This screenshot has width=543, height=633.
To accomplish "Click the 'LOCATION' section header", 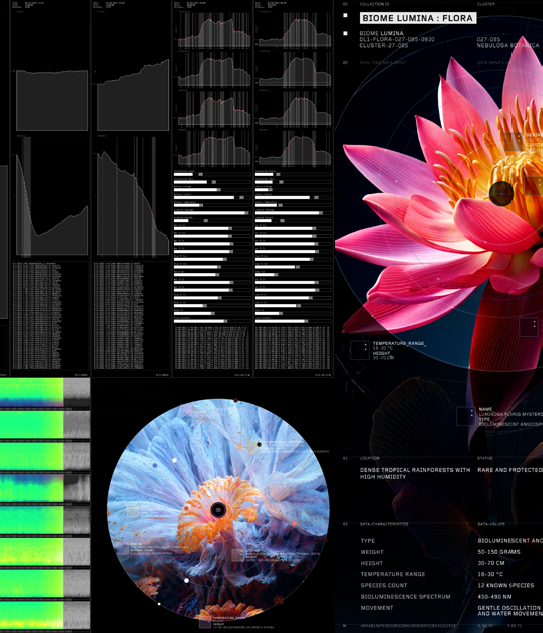I will pyautogui.click(x=369, y=458).
